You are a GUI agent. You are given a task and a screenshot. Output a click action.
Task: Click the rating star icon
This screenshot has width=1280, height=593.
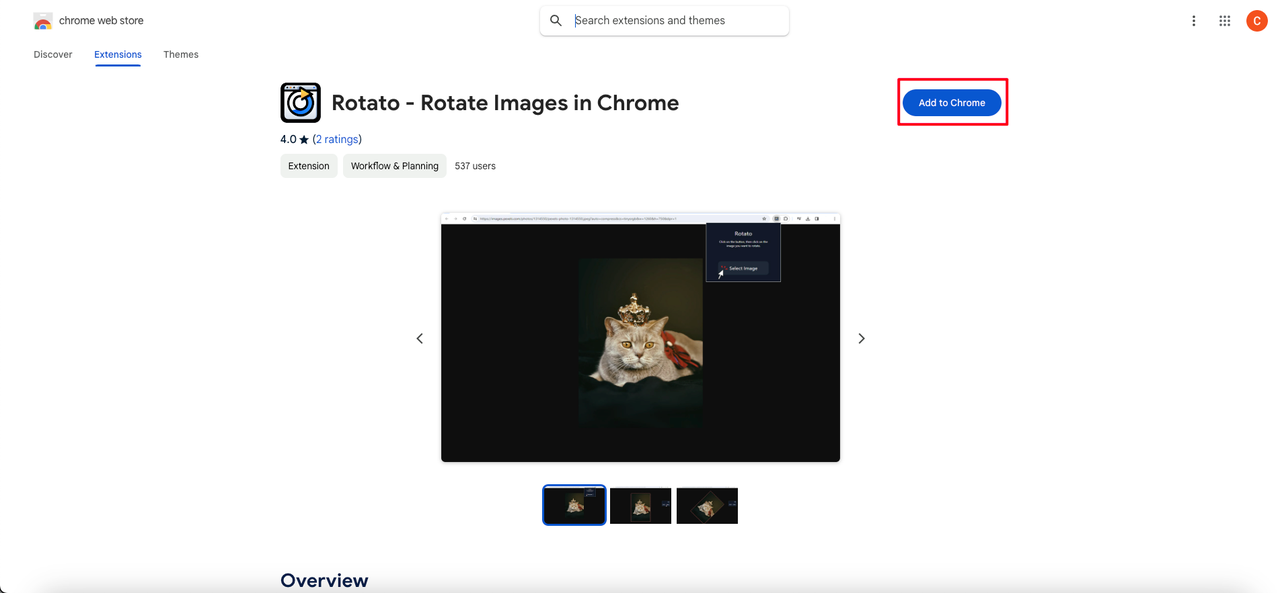pos(304,140)
